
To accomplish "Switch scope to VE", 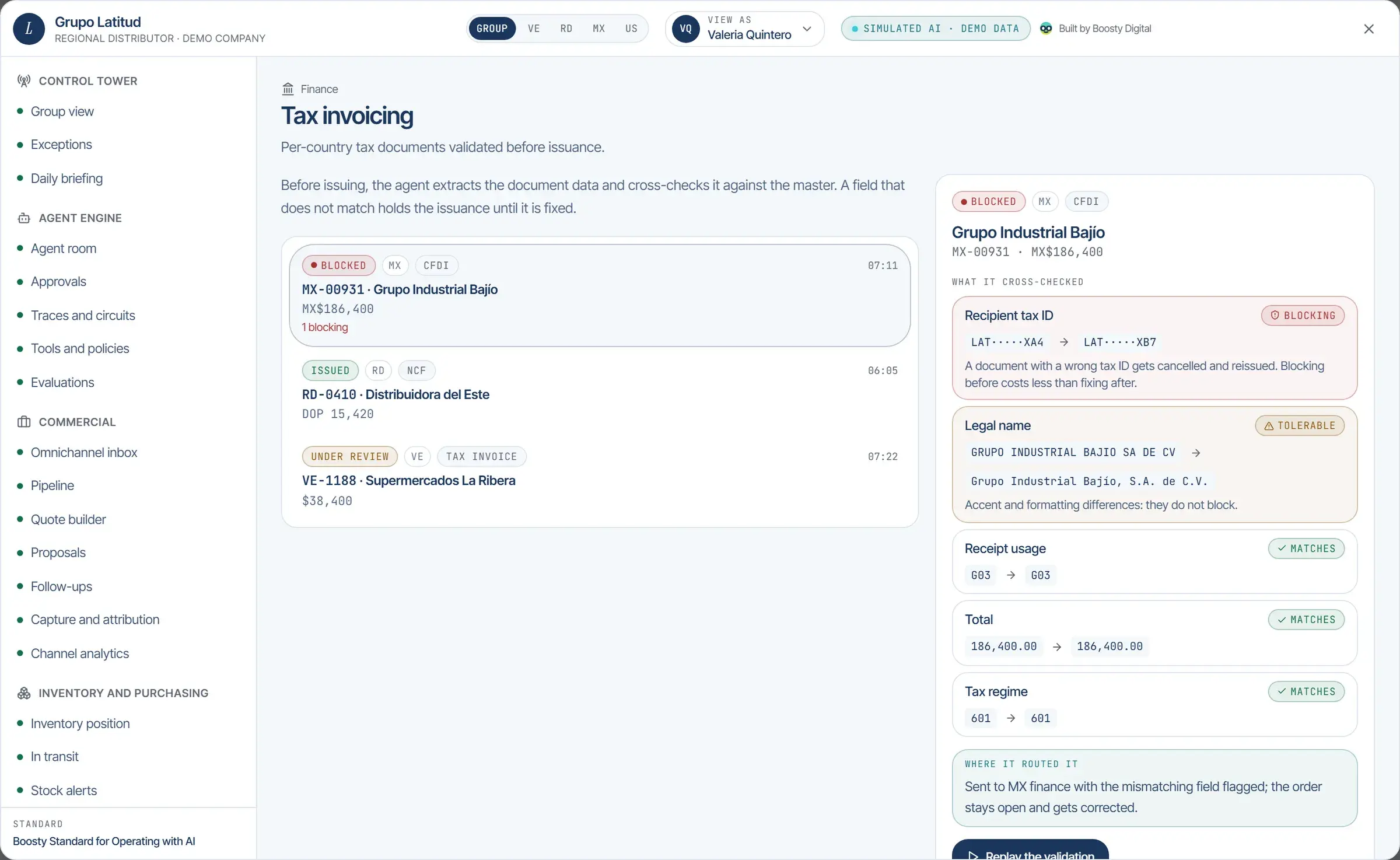I will (x=534, y=29).
